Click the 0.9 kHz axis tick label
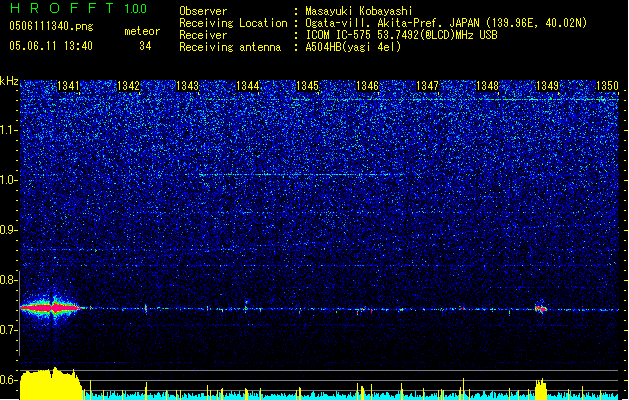This screenshot has width=629, height=400. tap(8, 230)
